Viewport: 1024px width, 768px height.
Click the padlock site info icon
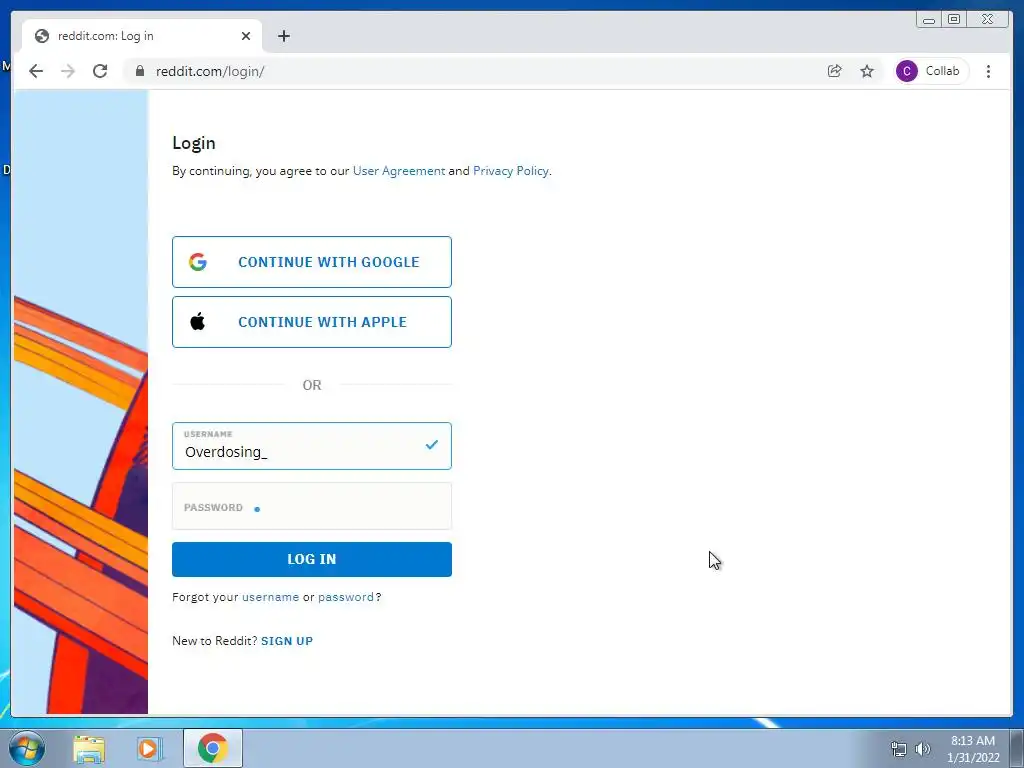(x=140, y=71)
